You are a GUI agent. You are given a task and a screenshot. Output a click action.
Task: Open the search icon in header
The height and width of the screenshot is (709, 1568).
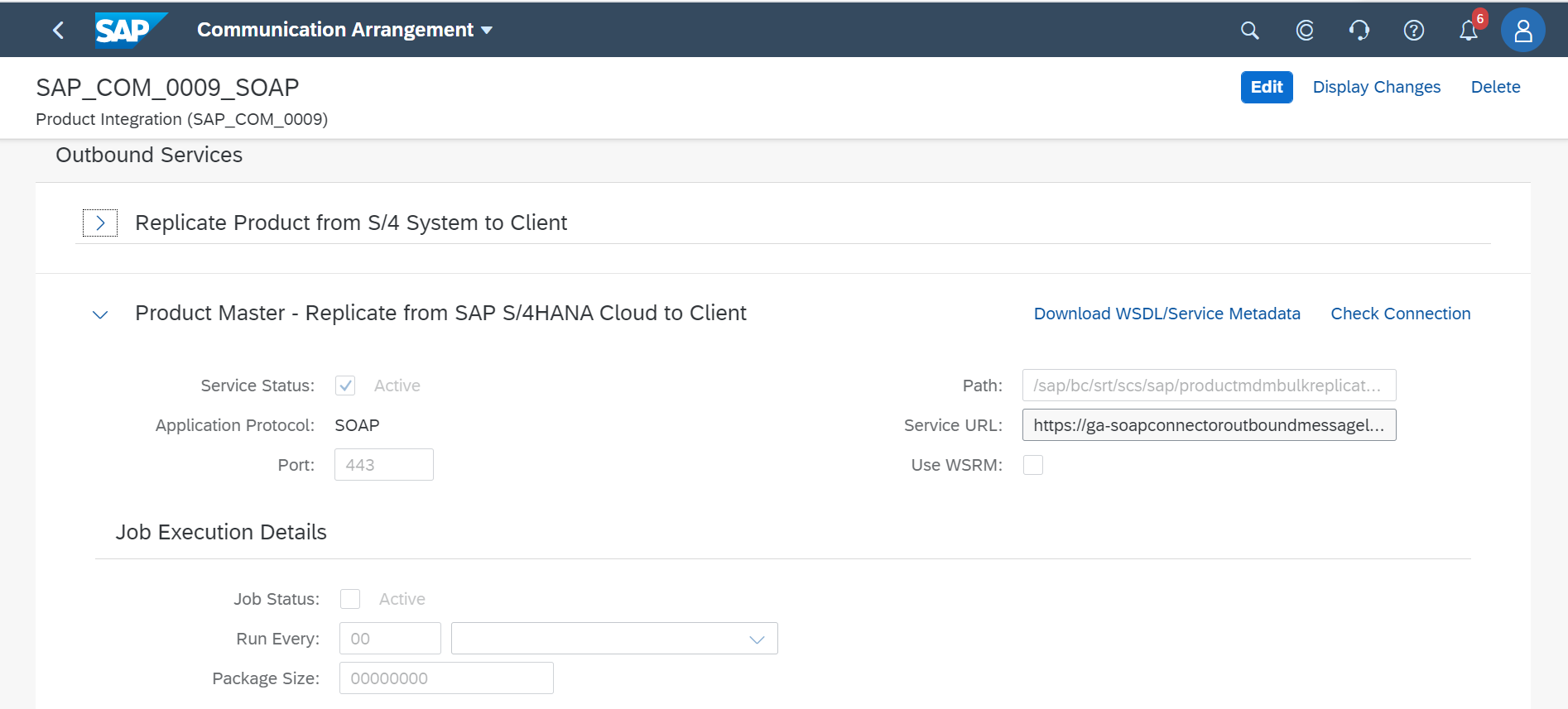click(x=1250, y=31)
